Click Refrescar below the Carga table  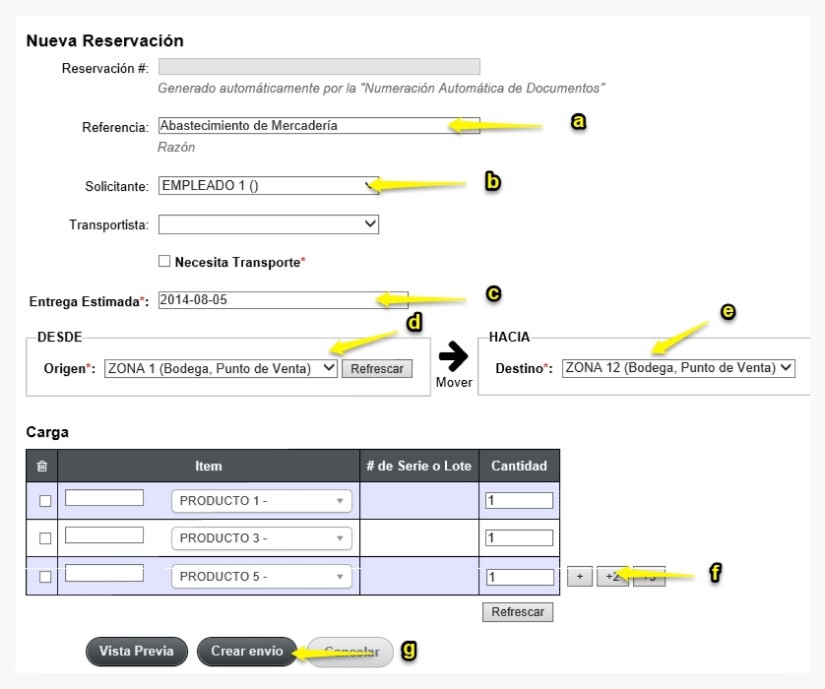(517, 612)
